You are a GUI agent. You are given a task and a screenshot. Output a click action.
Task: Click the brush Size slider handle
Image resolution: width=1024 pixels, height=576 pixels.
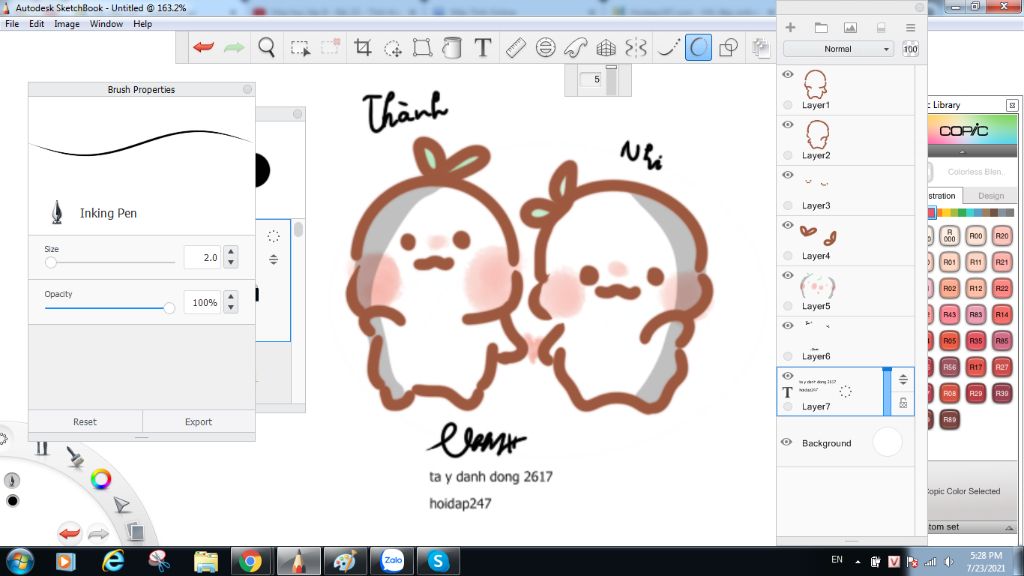pyautogui.click(x=51, y=263)
